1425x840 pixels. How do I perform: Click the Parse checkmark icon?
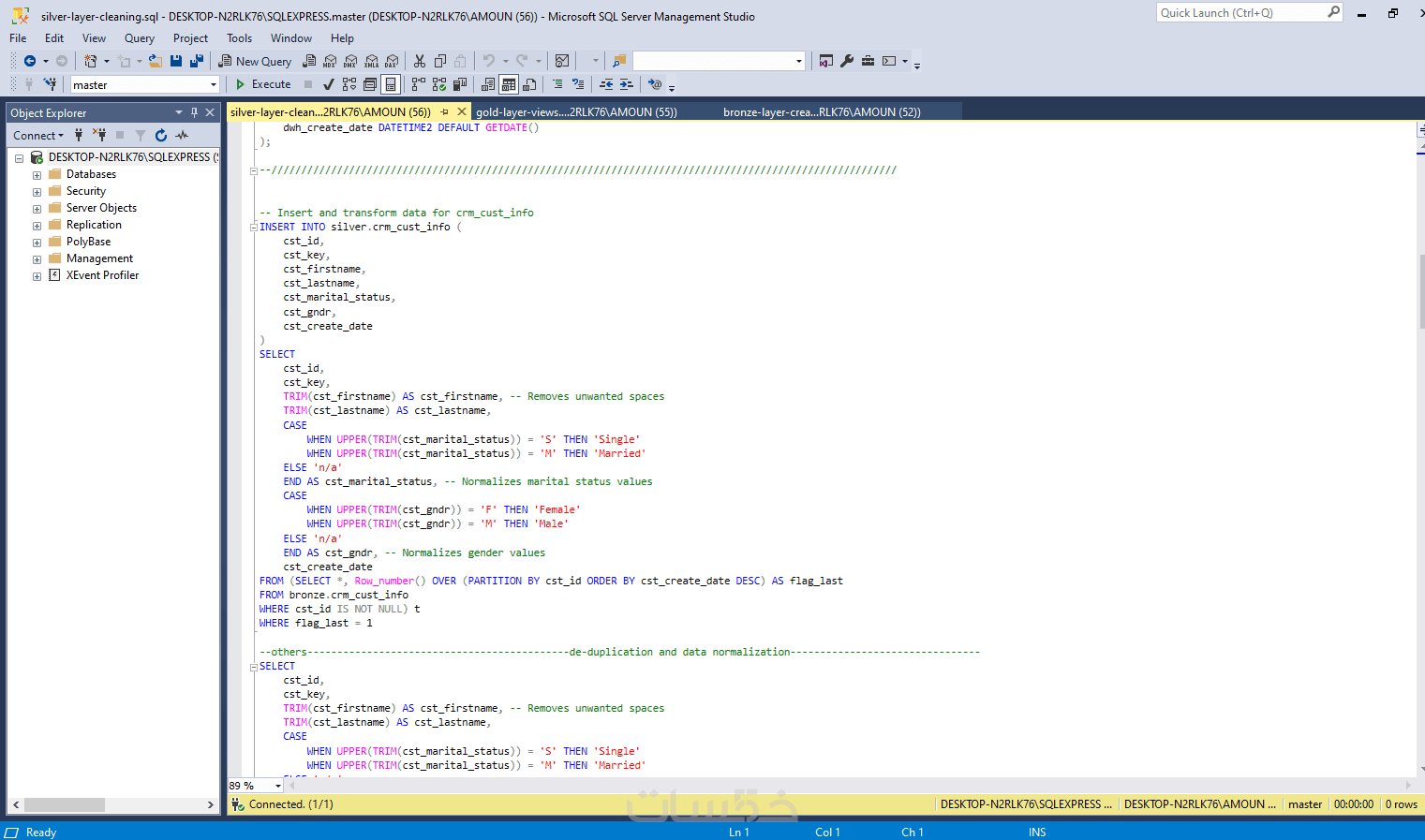coord(328,84)
